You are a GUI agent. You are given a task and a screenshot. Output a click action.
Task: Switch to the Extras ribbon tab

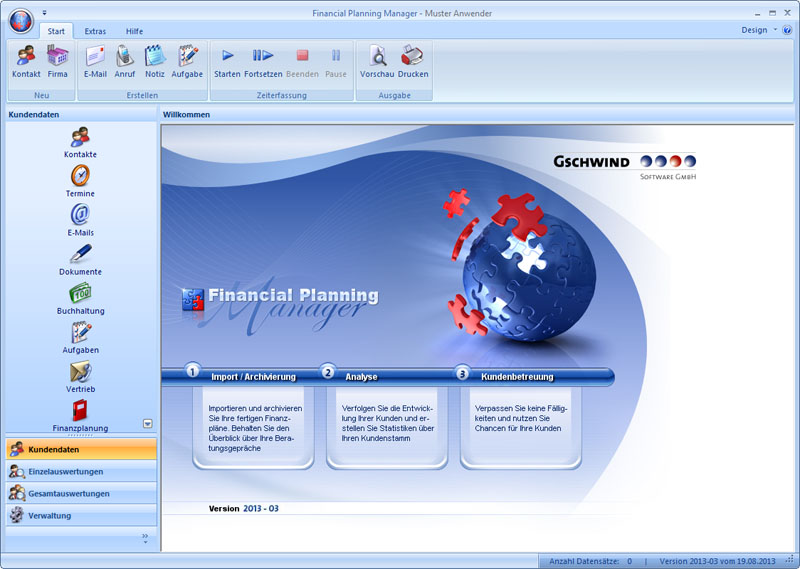[x=95, y=31]
